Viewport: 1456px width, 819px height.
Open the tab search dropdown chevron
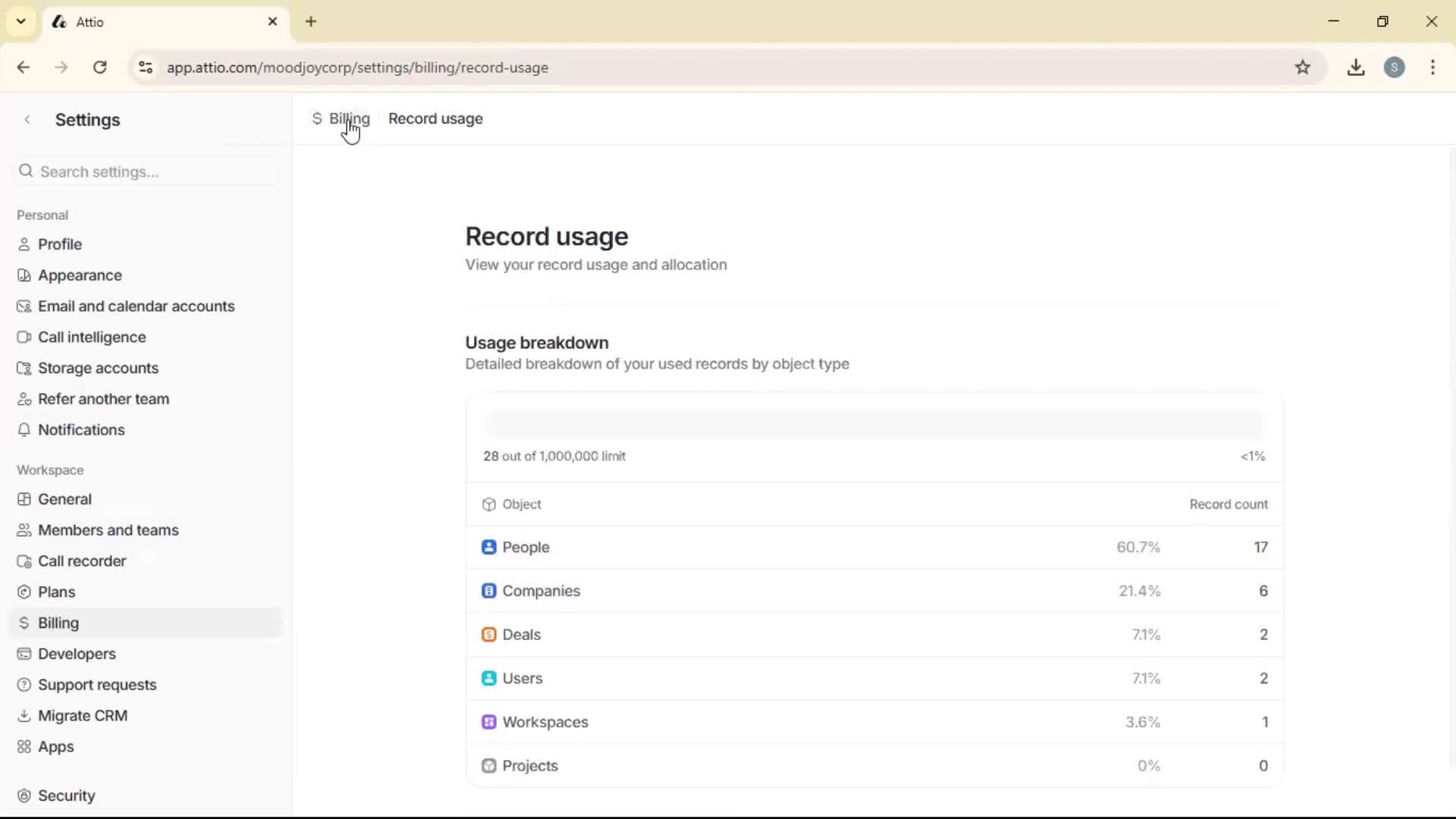coord(20,21)
